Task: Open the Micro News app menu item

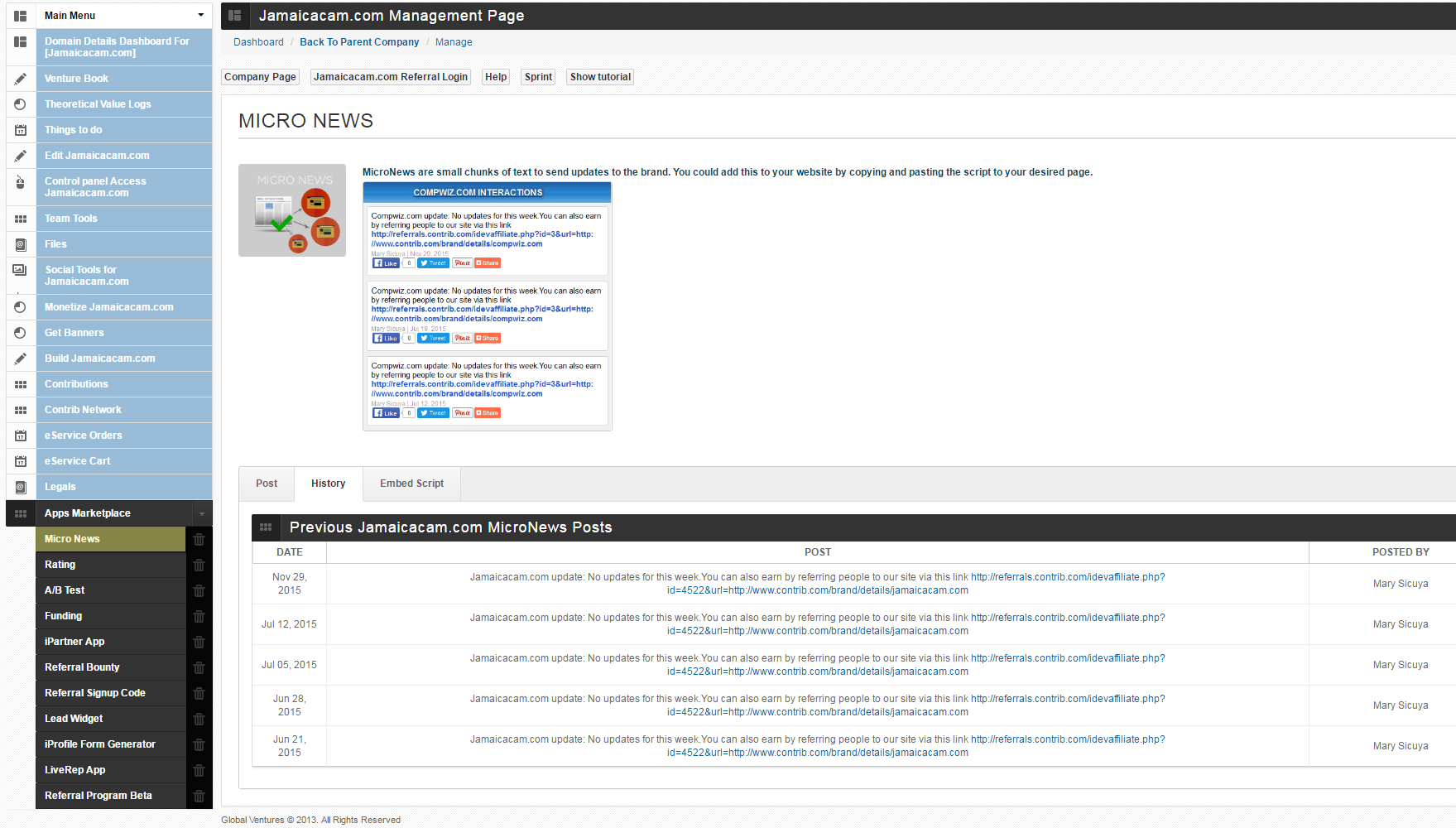Action: (x=111, y=539)
